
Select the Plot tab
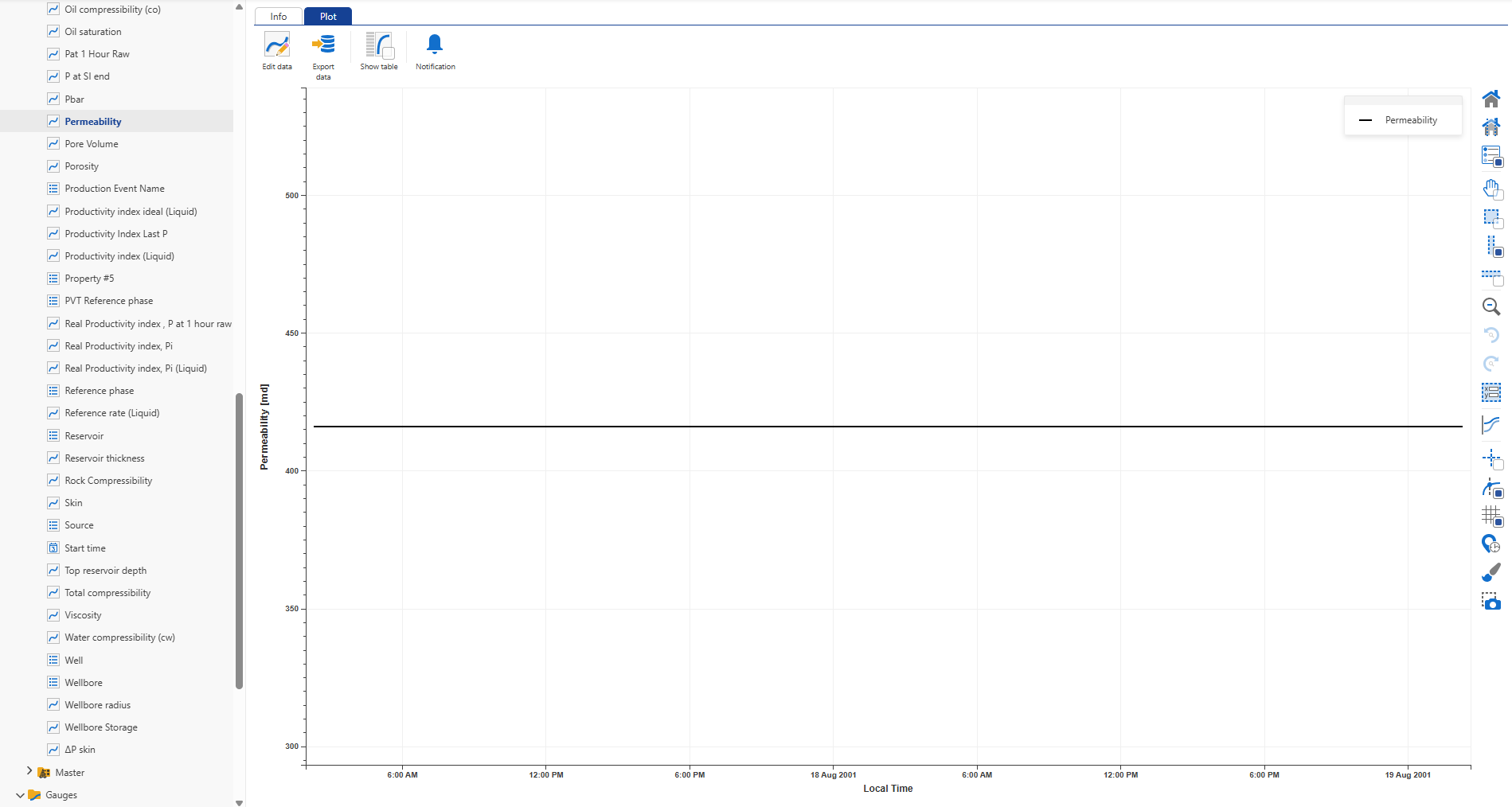(328, 17)
